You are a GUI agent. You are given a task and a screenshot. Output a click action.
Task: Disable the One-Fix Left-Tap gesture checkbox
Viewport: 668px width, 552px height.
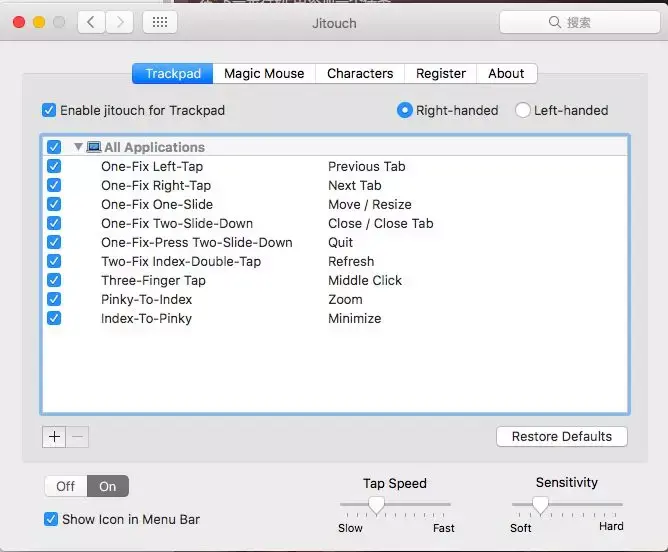pyautogui.click(x=54, y=166)
